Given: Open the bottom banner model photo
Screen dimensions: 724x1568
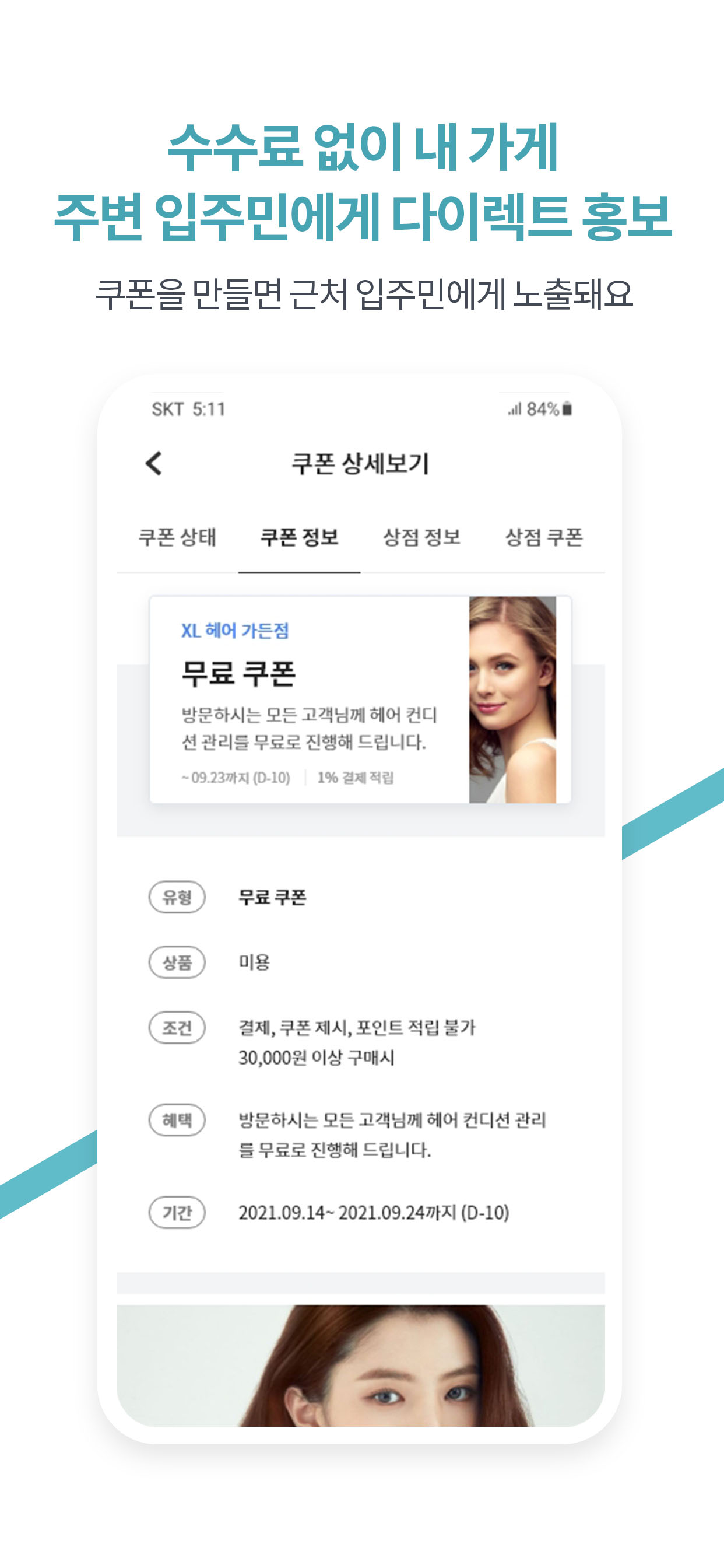Looking at the screenshot, I should 361,1366.
